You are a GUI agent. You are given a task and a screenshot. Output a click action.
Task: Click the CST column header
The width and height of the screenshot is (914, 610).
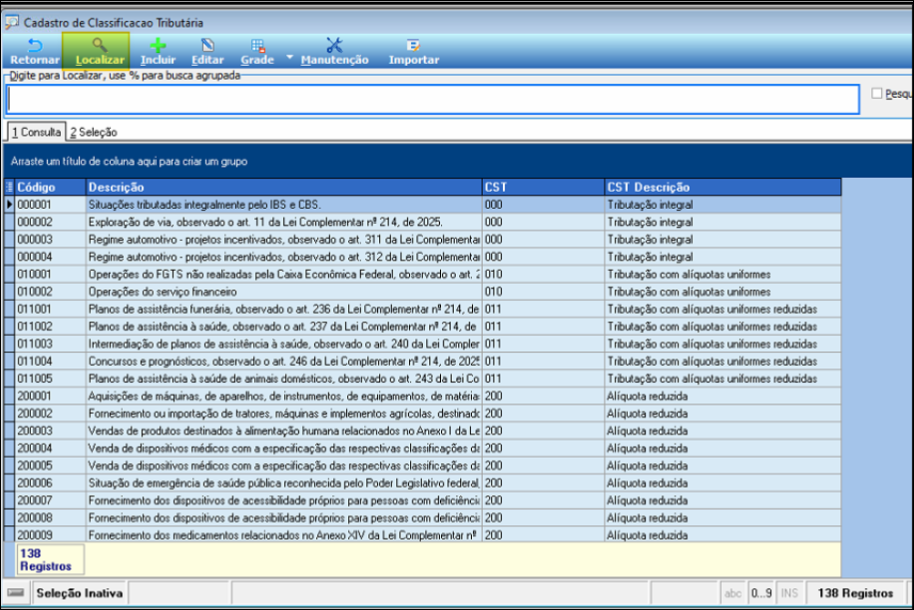542,187
